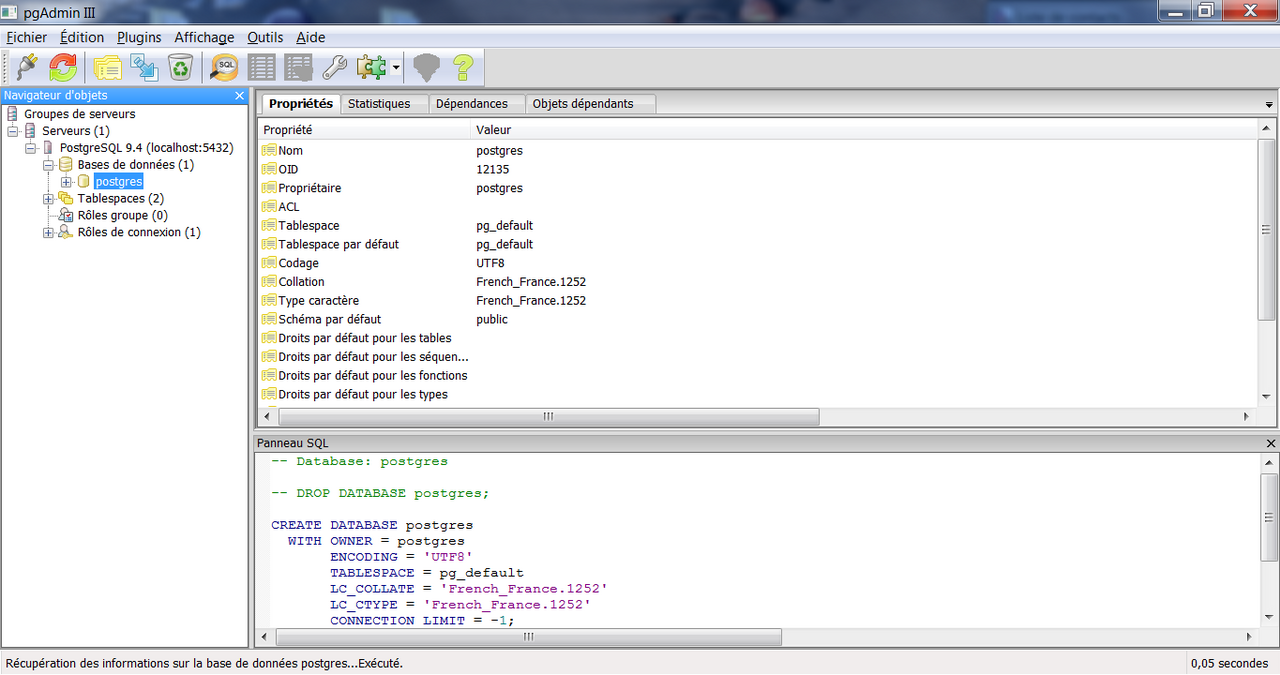This screenshot has width=1280, height=675.
Task: Select Droits par défaut pour les types
Action: 758,394
